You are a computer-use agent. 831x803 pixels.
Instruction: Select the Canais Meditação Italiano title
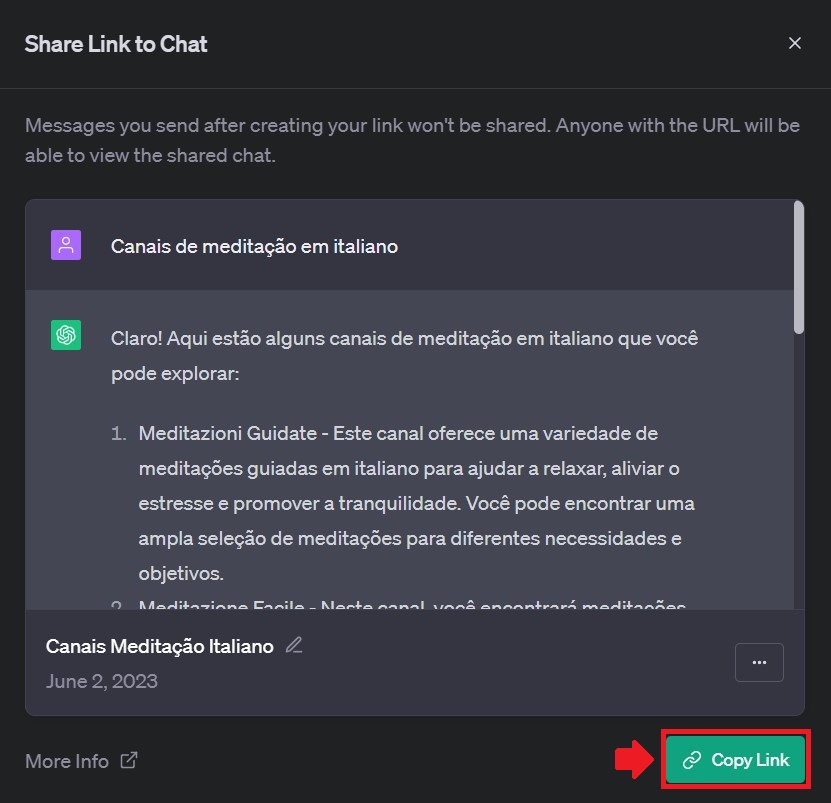click(160, 646)
